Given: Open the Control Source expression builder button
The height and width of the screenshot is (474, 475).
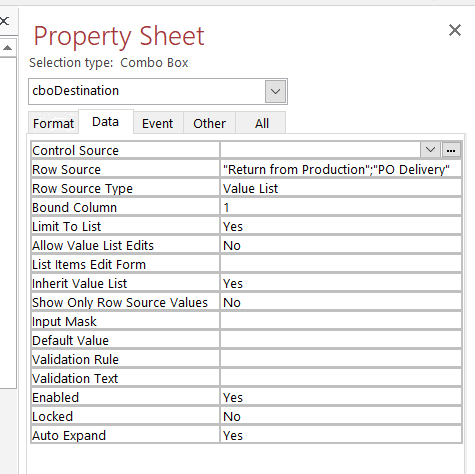Looking at the screenshot, I should (451, 150).
